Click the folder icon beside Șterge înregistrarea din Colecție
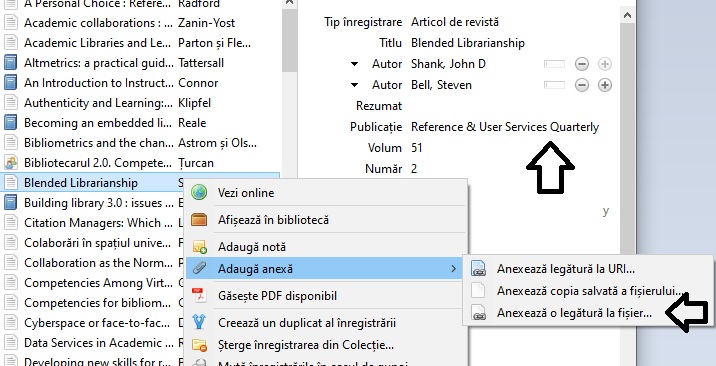This screenshot has height=366, width=716. [x=200, y=345]
